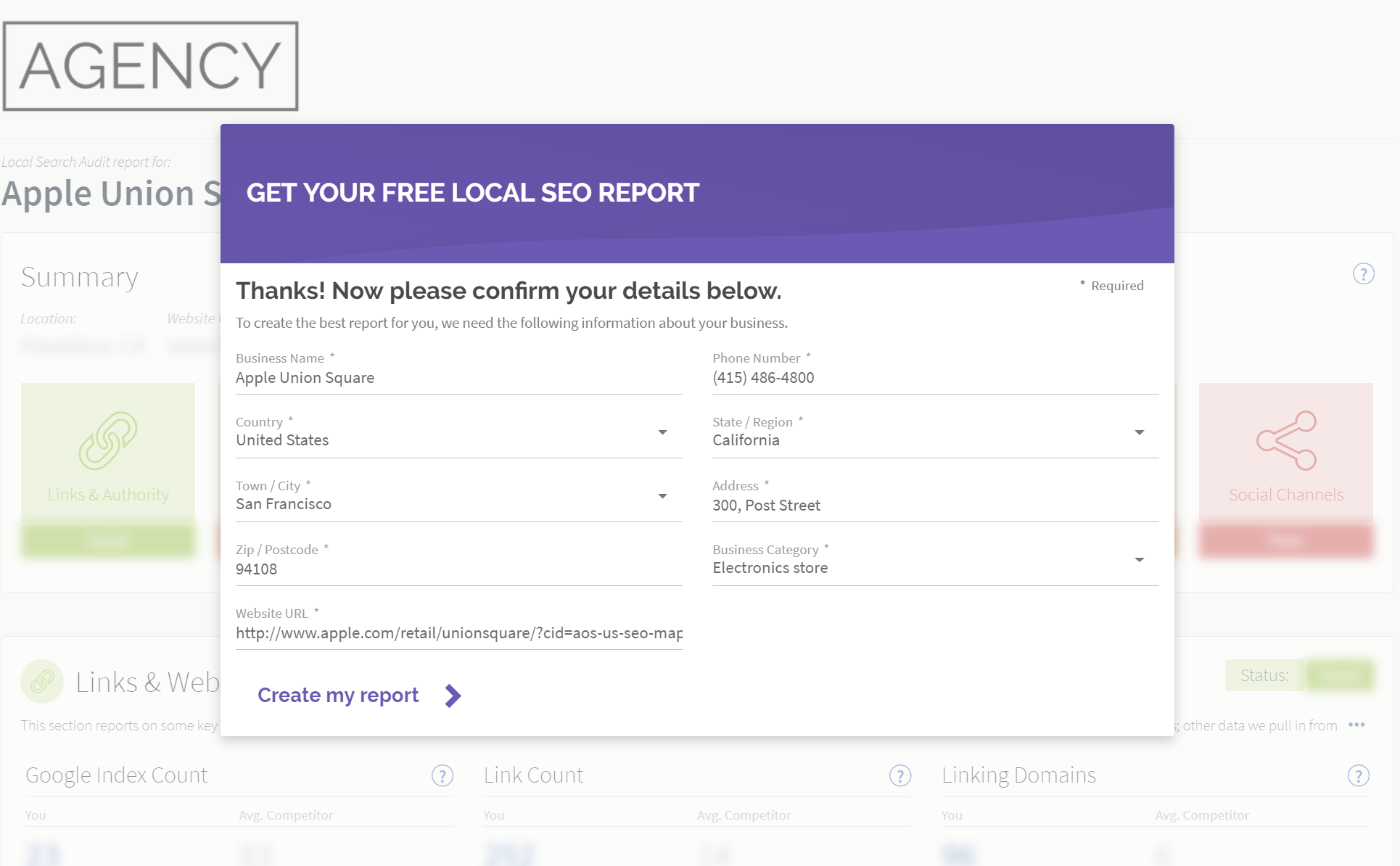
Task: Click the green Status badge
Action: coord(1339,675)
